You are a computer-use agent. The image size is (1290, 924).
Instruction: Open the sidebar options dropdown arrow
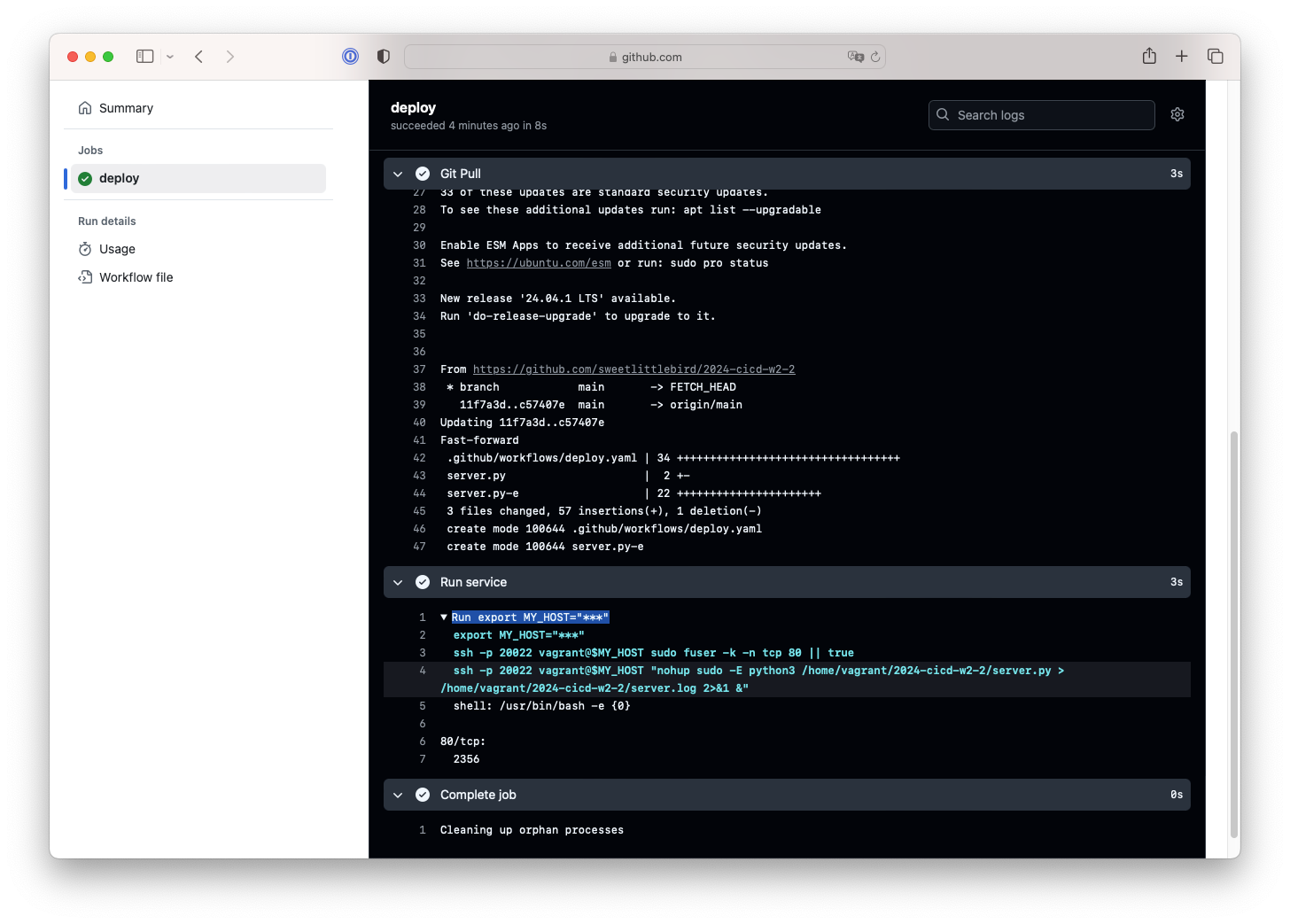(x=170, y=57)
